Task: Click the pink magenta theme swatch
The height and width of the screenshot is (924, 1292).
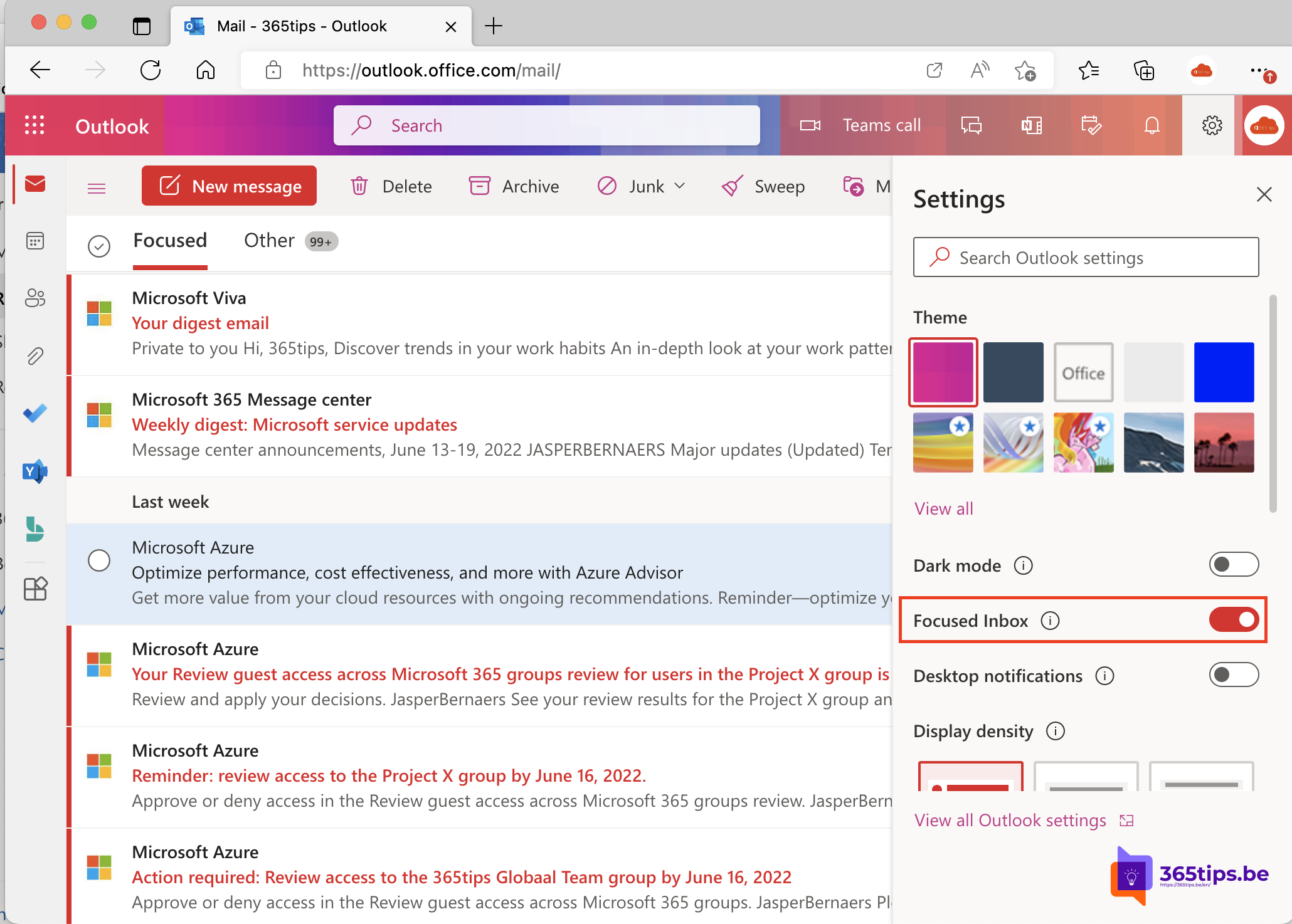Action: [944, 371]
